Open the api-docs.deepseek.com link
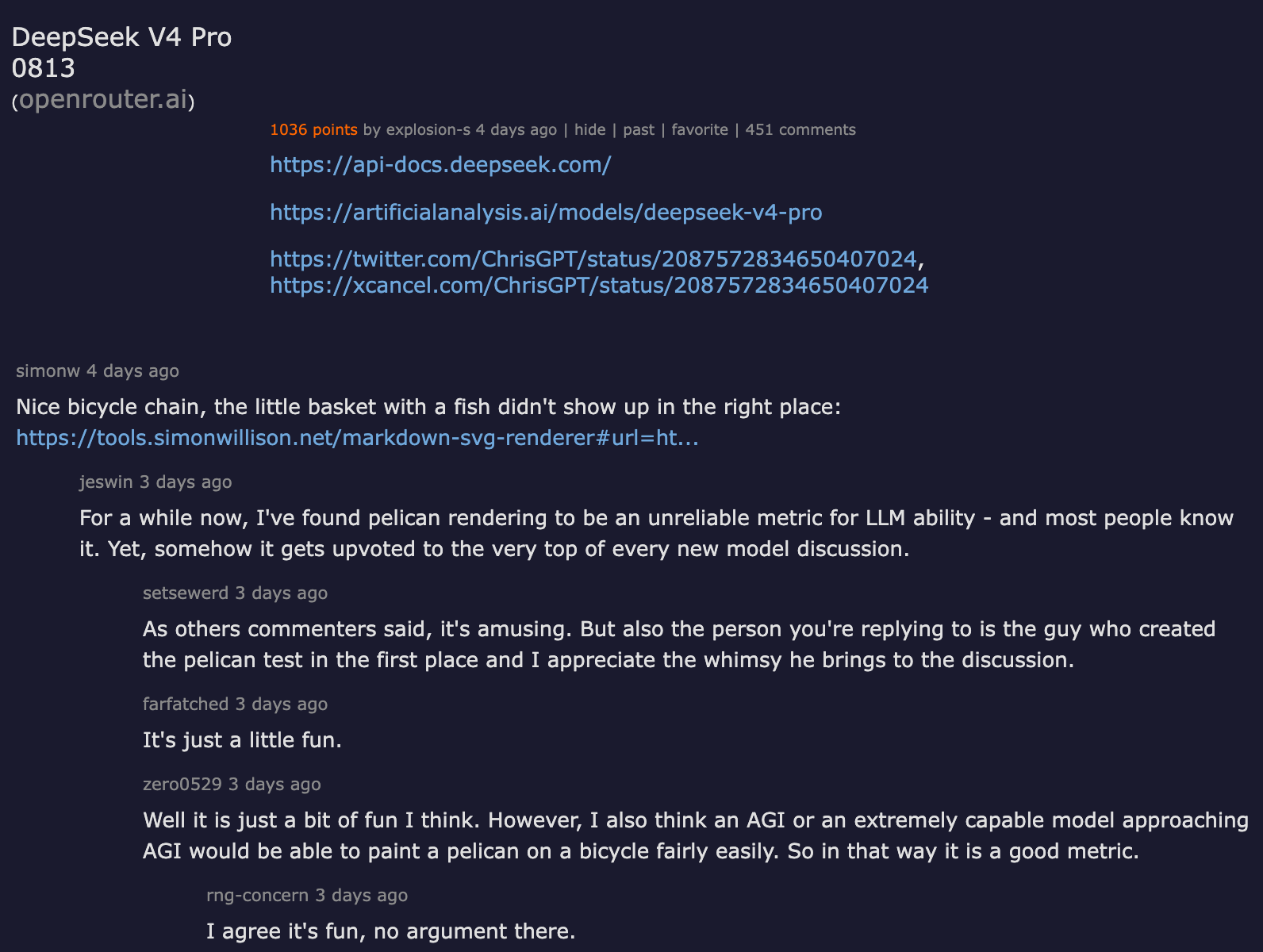 click(440, 164)
